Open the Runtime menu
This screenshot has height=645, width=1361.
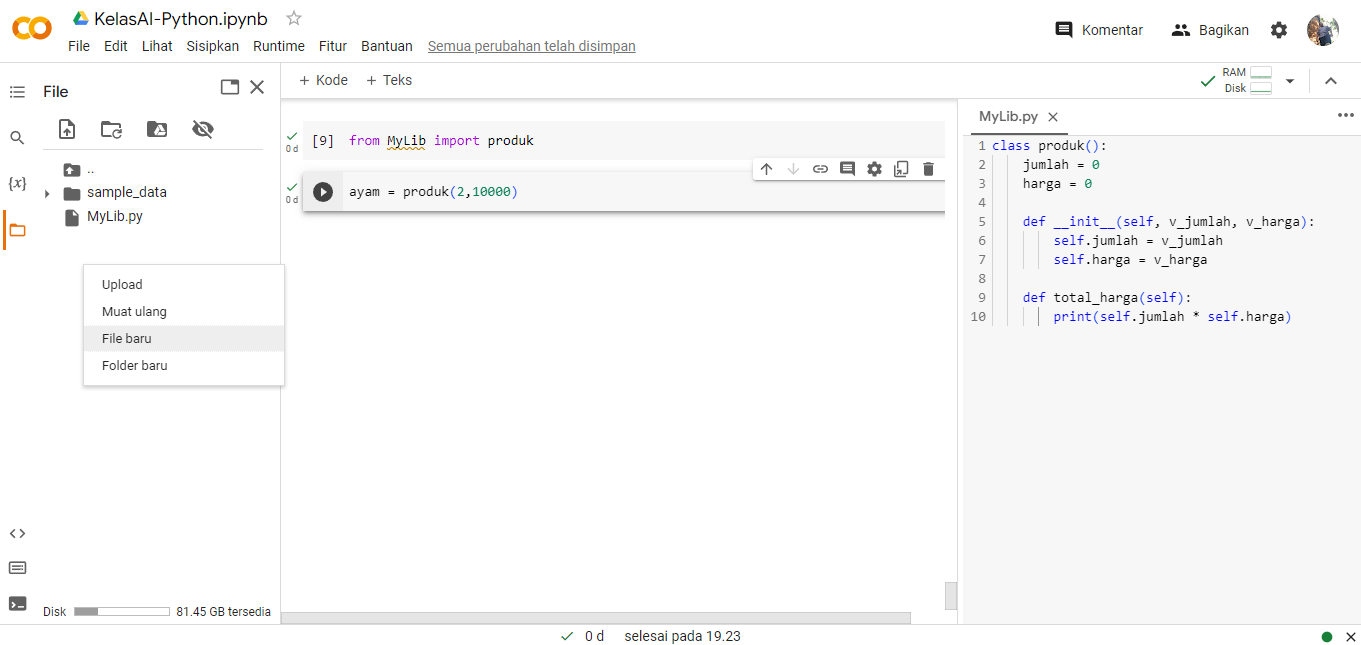point(279,46)
